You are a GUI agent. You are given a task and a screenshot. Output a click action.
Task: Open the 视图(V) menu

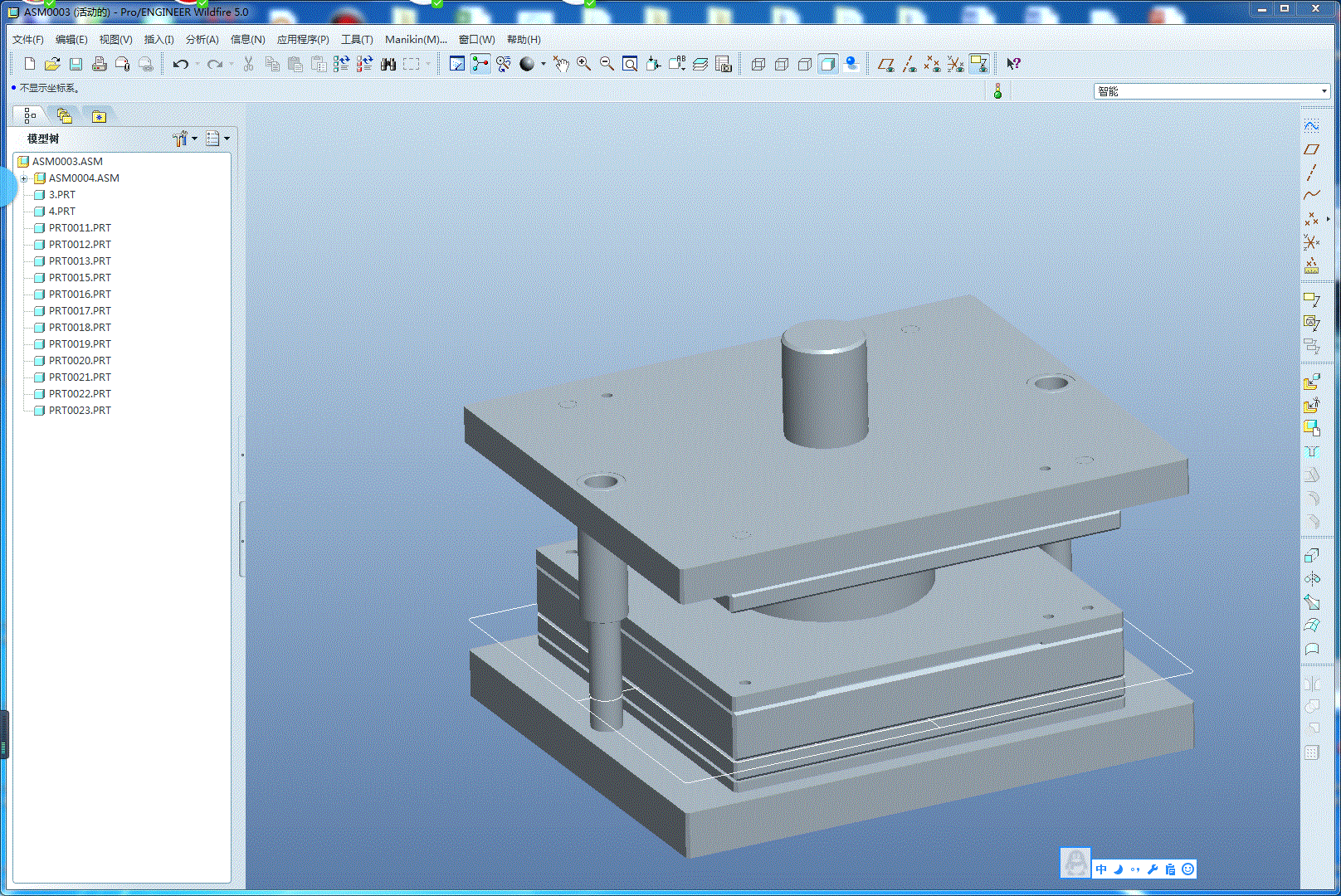[115, 39]
